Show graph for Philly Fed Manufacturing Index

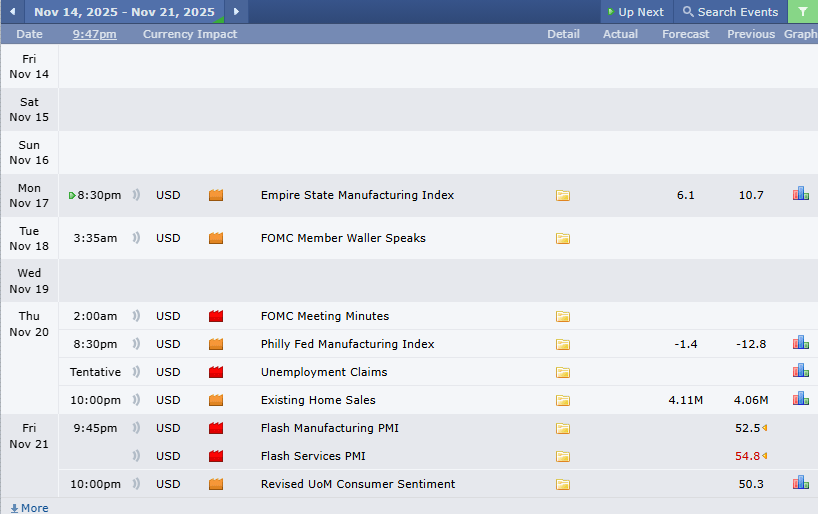pos(800,343)
